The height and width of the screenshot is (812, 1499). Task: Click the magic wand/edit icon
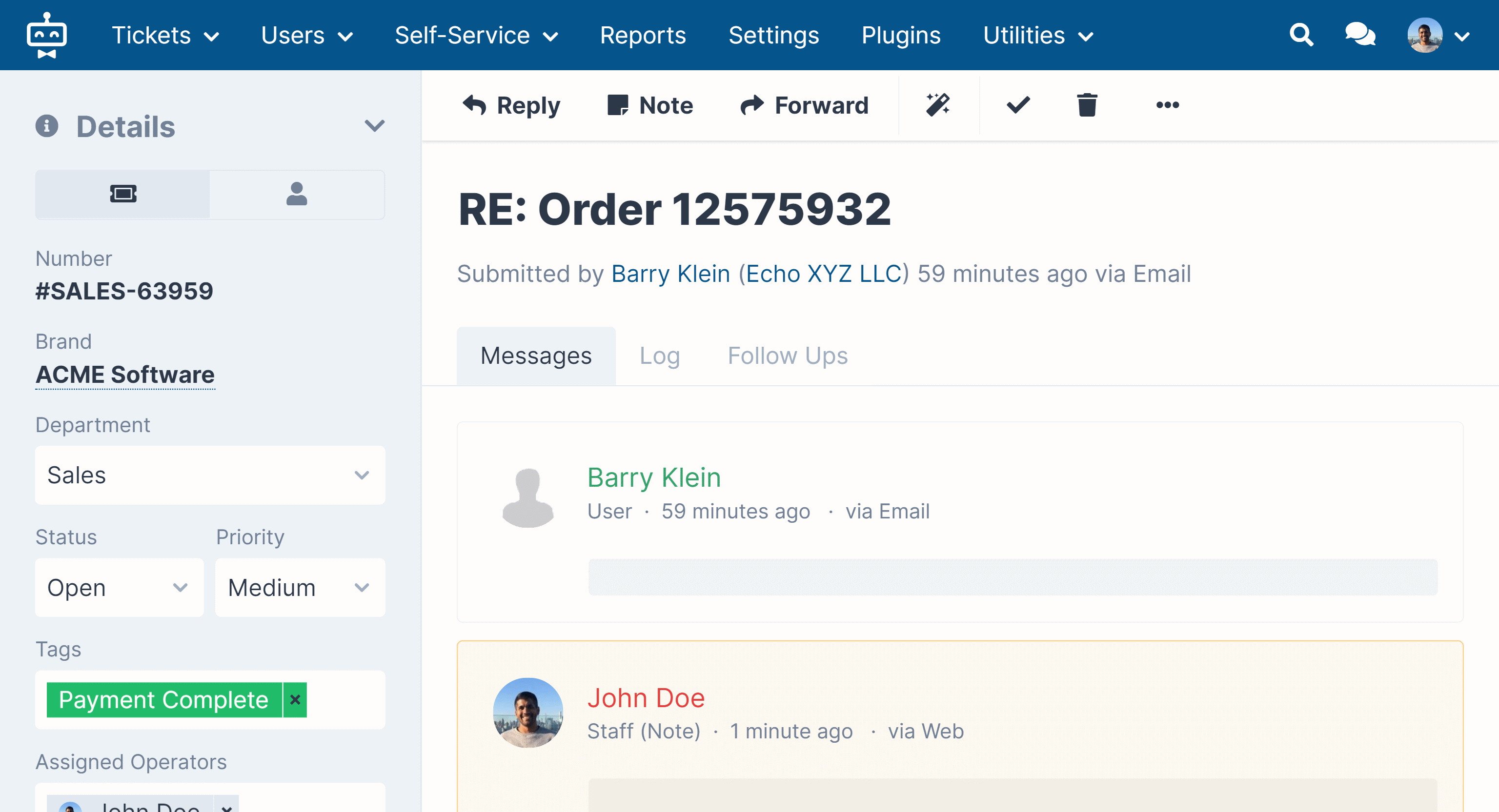(x=938, y=104)
